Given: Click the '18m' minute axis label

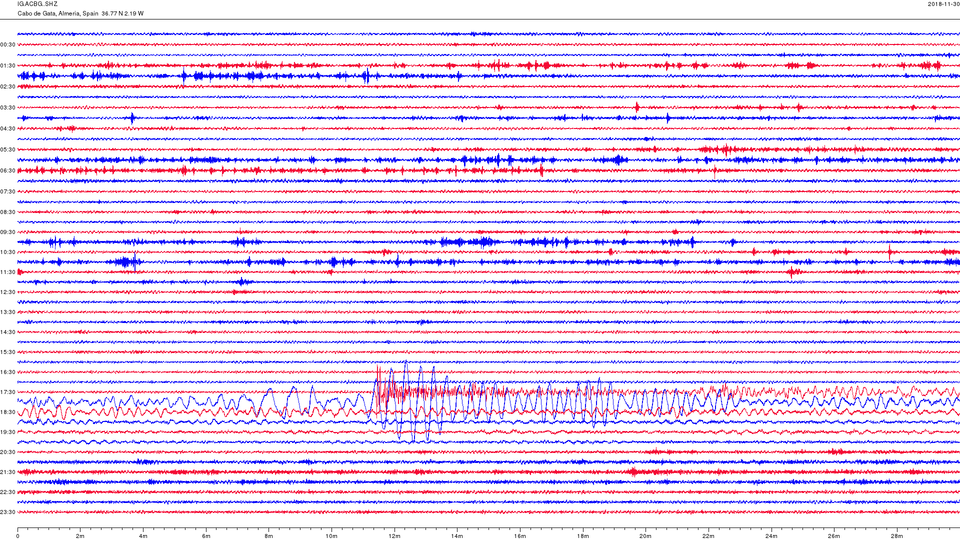Looking at the screenshot, I should tap(583, 536).
